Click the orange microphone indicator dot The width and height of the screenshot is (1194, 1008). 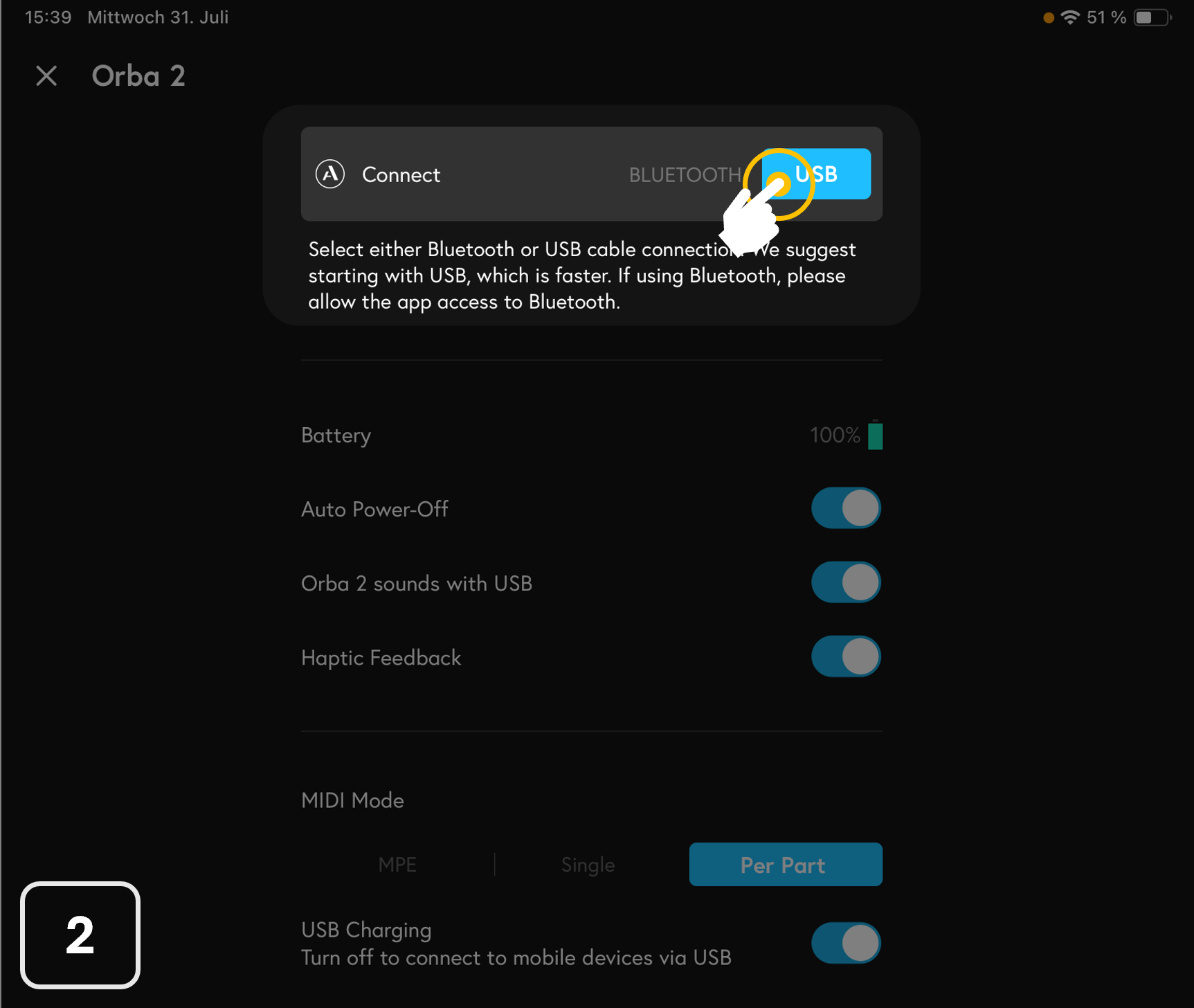[1049, 18]
